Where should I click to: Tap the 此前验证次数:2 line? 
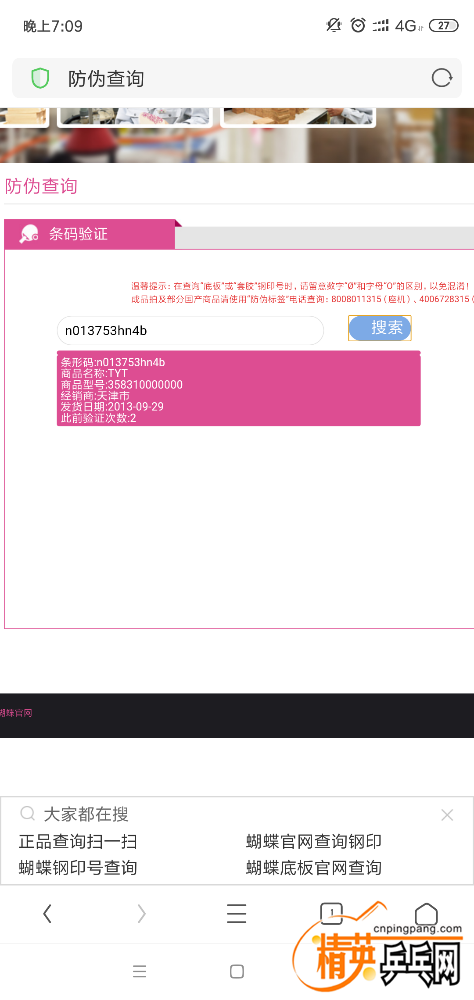pyautogui.click(x=99, y=418)
